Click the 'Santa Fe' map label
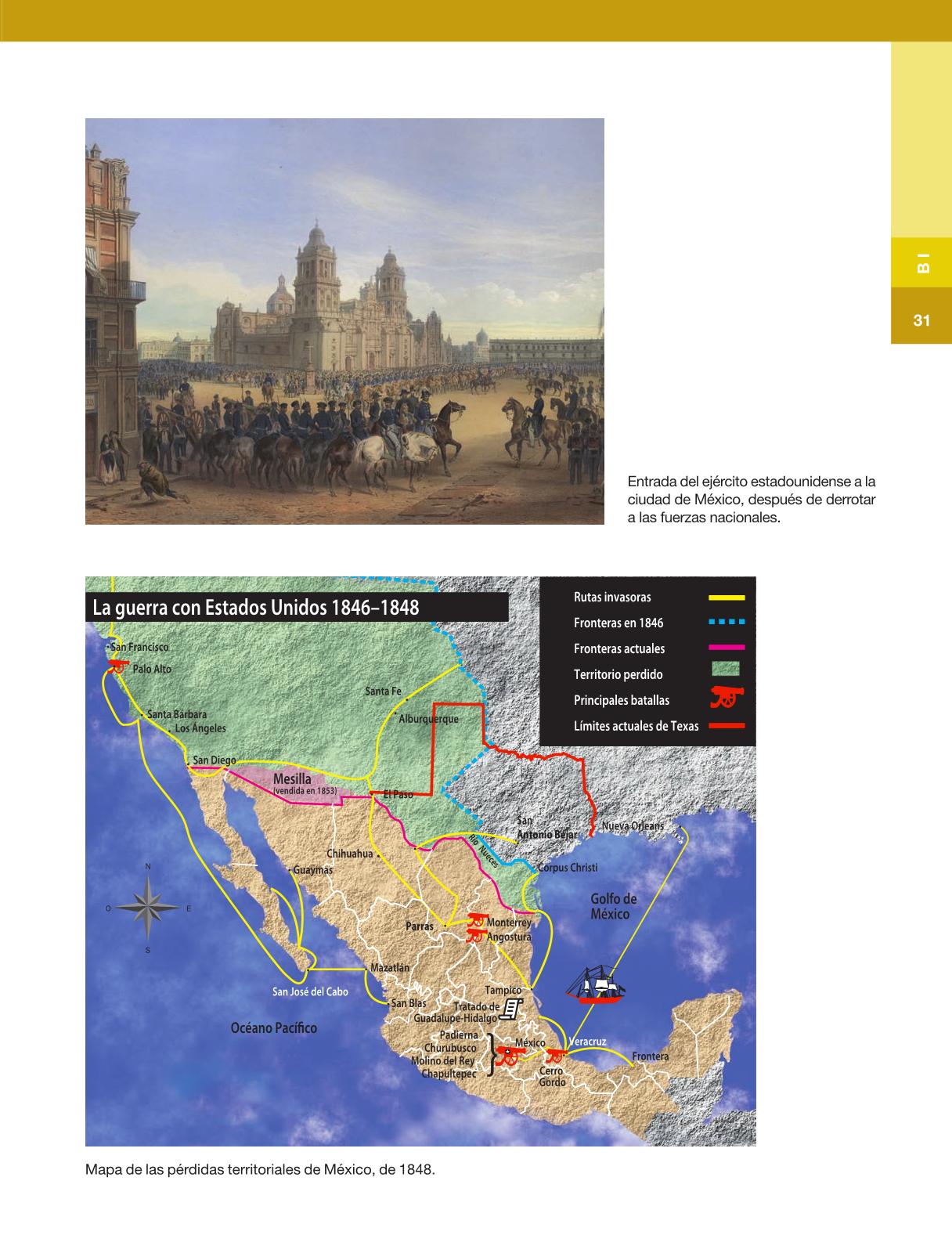952x1253 pixels. click(x=383, y=691)
